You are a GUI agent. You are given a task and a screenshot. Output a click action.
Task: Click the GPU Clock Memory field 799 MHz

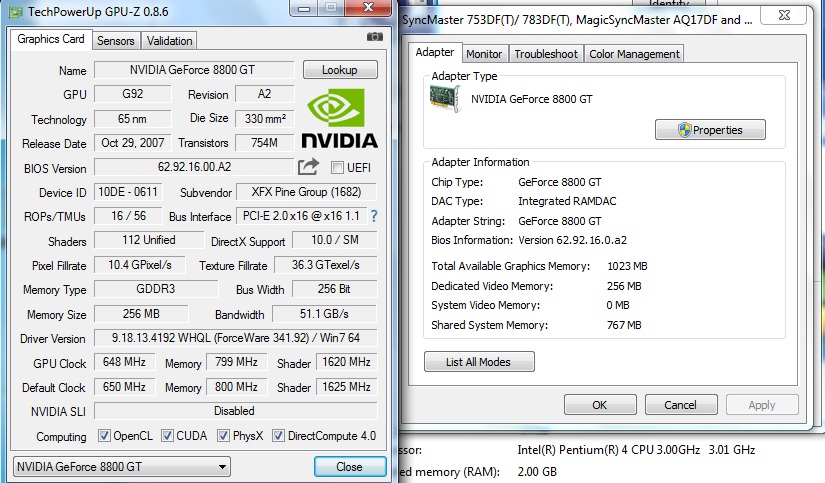coord(236,362)
